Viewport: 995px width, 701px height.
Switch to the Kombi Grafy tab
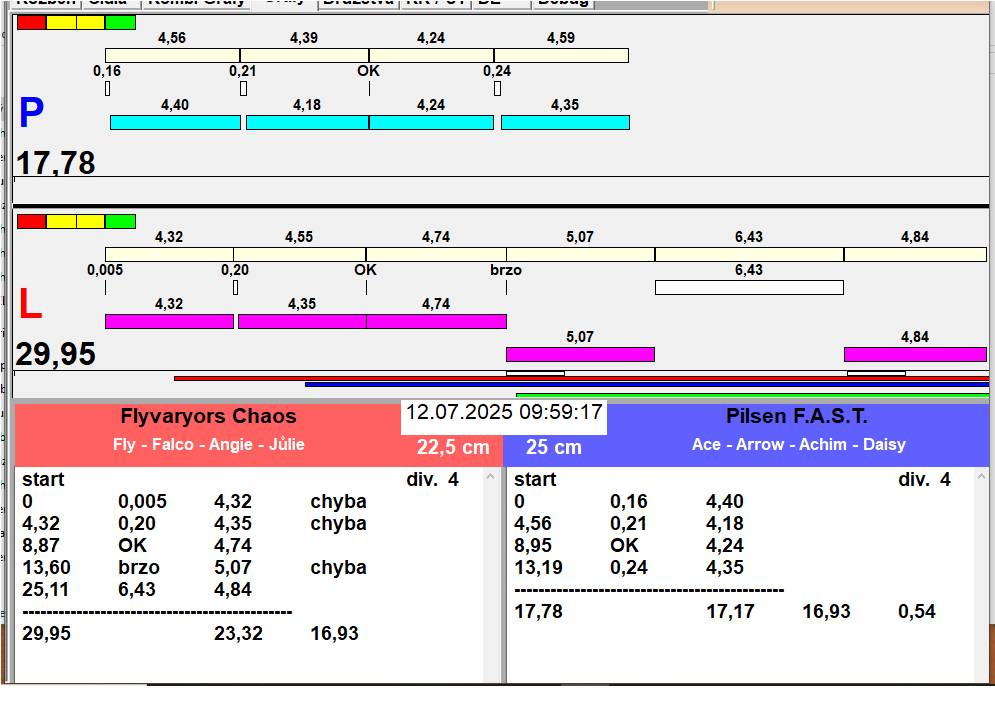[x=196, y=3]
